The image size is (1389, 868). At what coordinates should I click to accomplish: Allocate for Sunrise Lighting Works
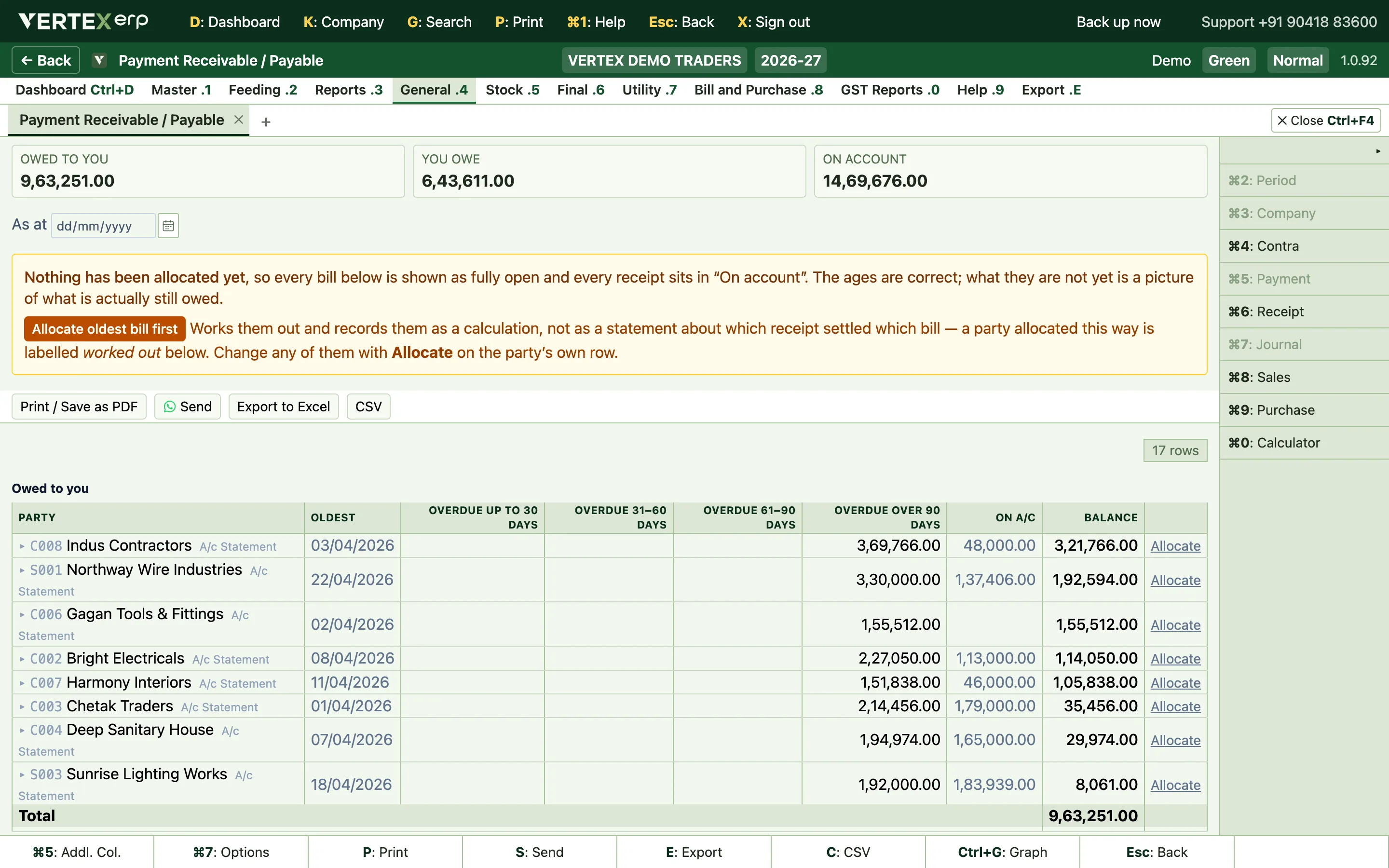pyautogui.click(x=1175, y=785)
